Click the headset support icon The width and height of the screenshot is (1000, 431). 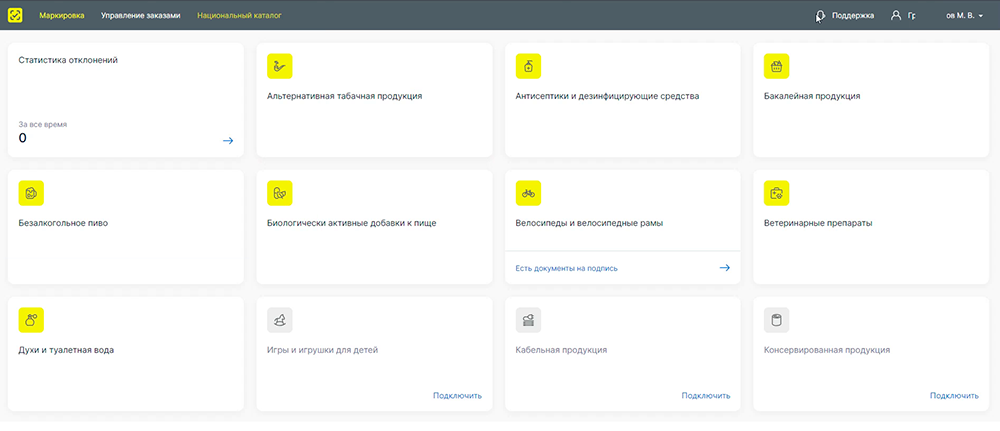pyautogui.click(x=821, y=16)
